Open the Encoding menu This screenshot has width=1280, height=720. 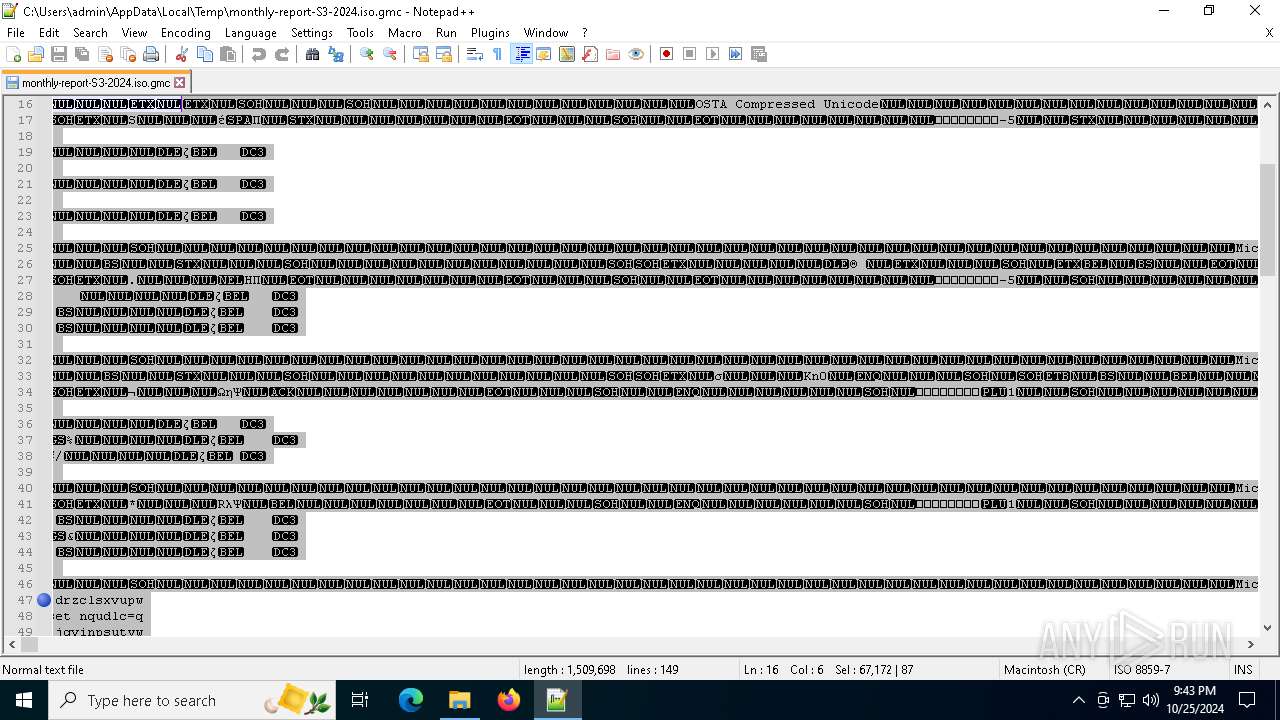pyautogui.click(x=186, y=32)
